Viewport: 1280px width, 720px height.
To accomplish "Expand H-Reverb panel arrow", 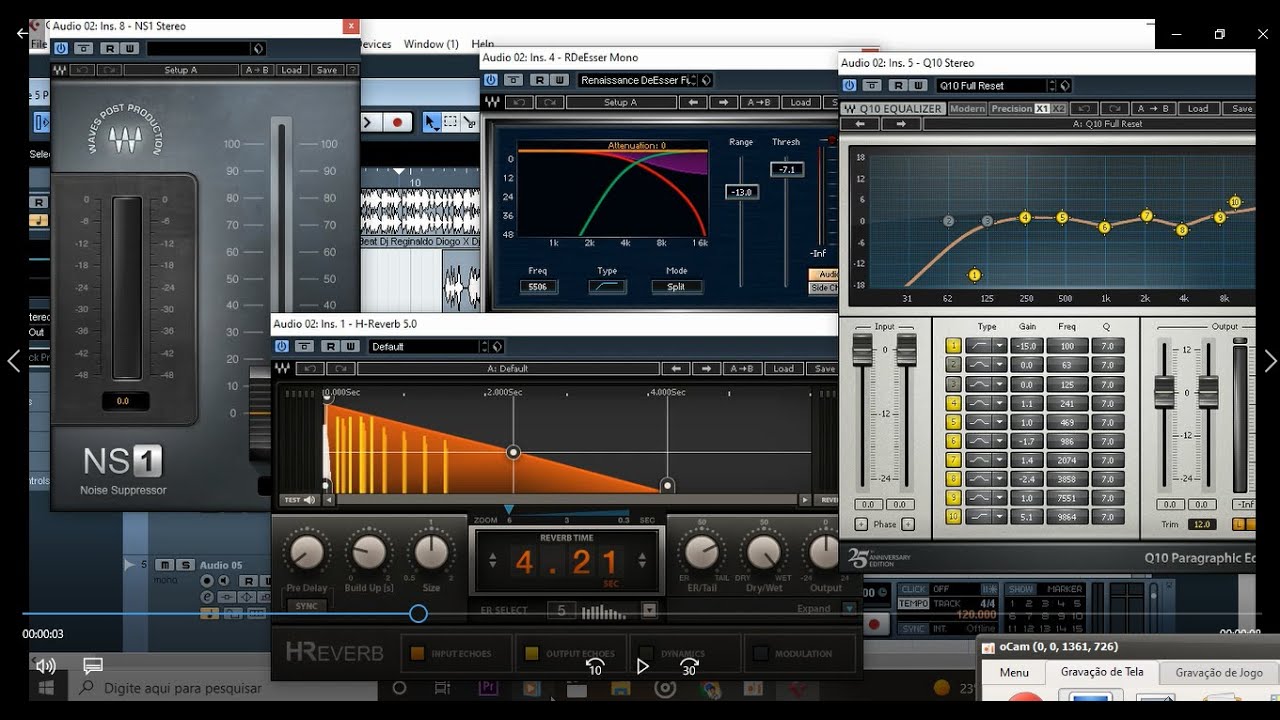I will click(x=849, y=608).
